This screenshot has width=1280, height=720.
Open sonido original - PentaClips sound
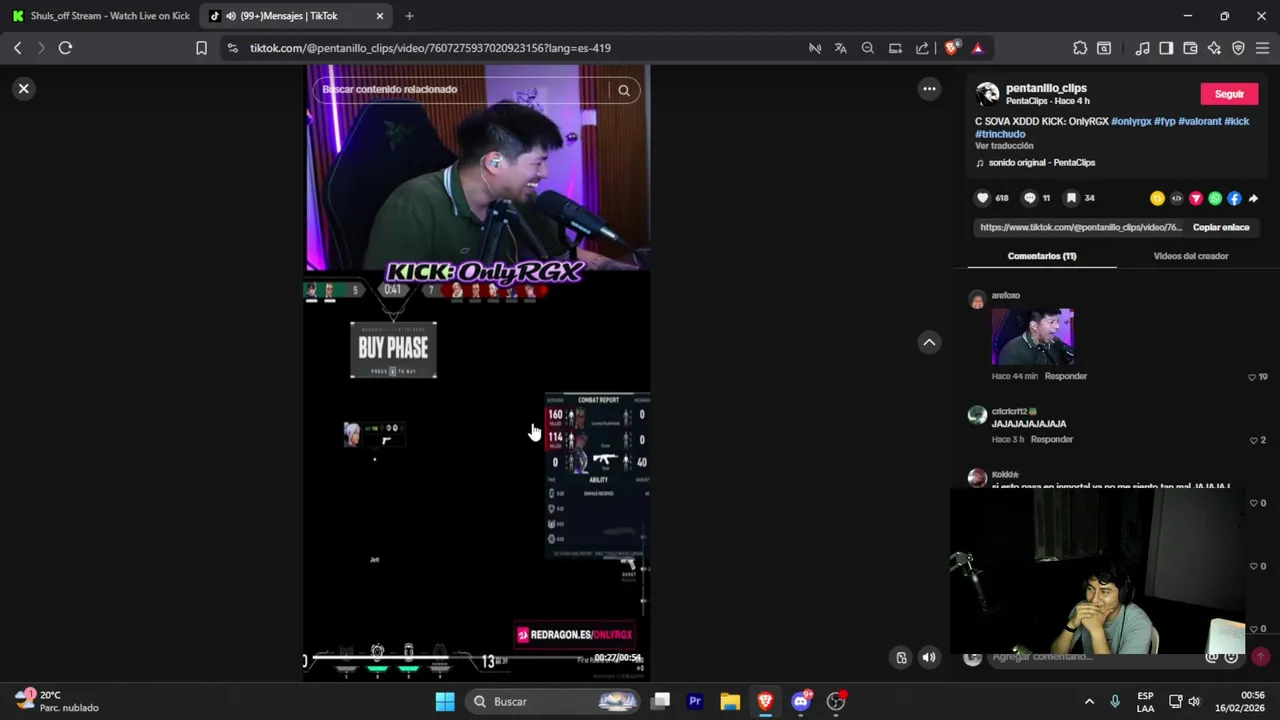pyautogui.click(x=1041, y=163)
